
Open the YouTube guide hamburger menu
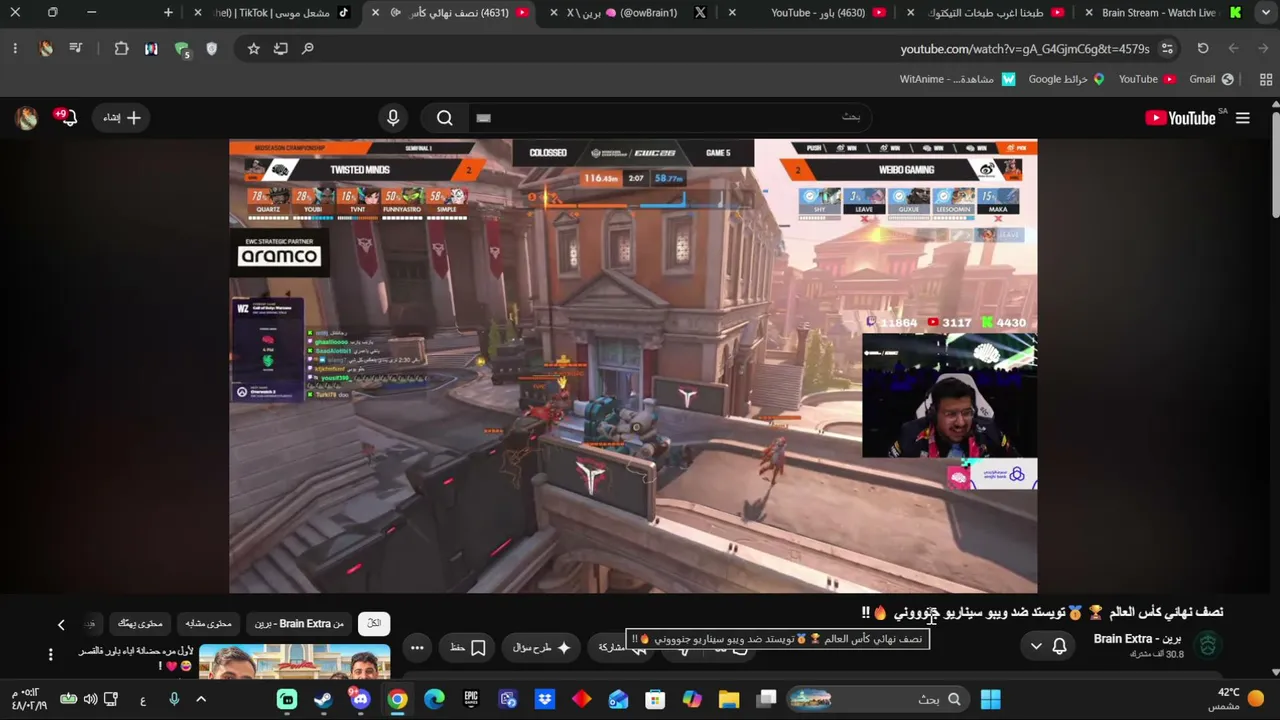coord(1243,118)
